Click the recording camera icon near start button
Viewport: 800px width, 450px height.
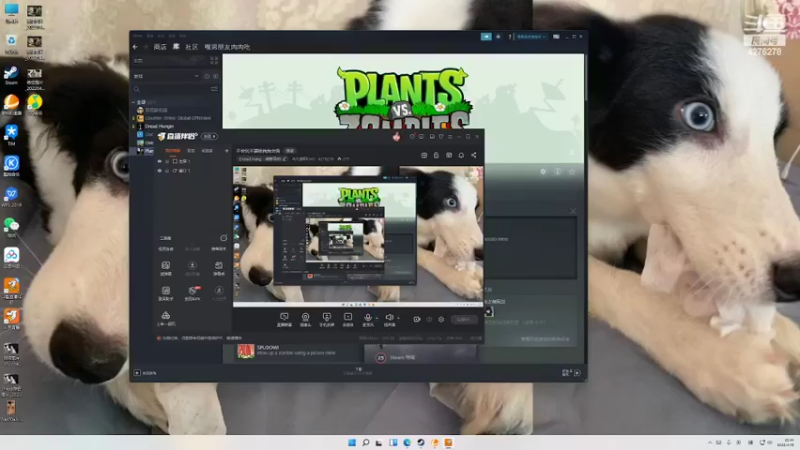(417, 319)
